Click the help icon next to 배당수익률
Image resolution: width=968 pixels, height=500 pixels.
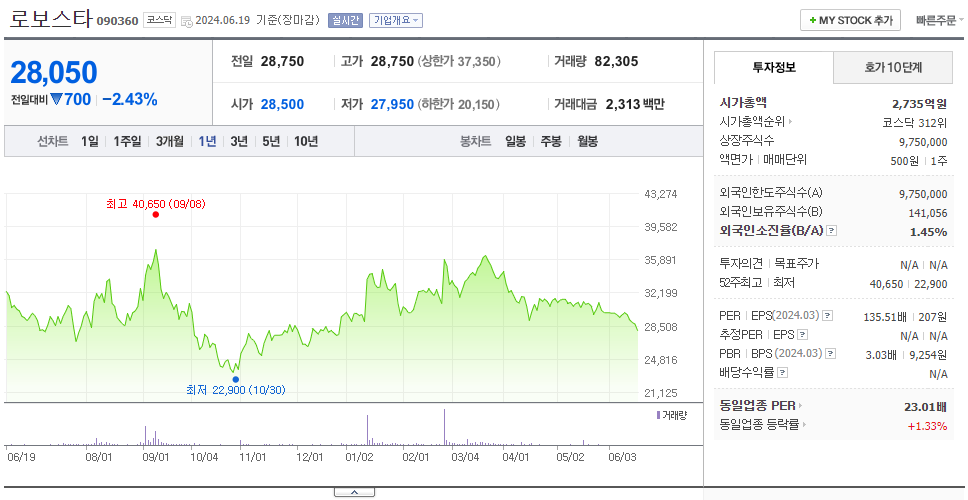tap(782, 373)
